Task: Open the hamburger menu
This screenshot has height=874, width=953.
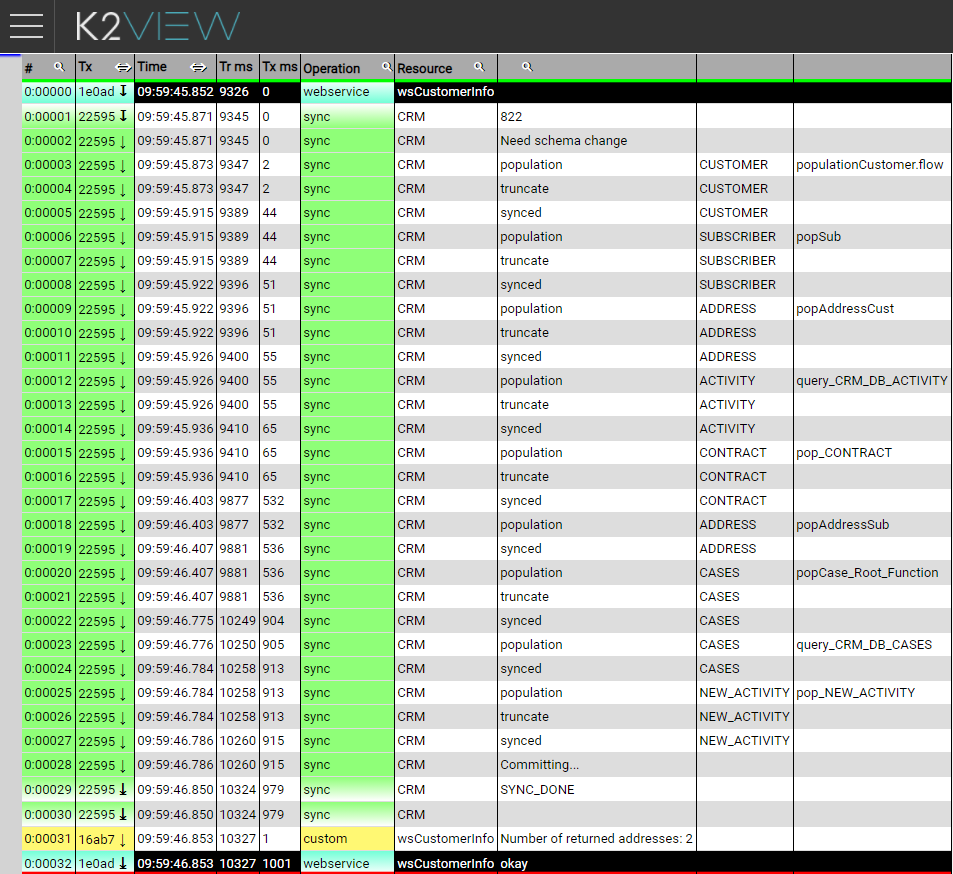Action: tap(27, 26)
